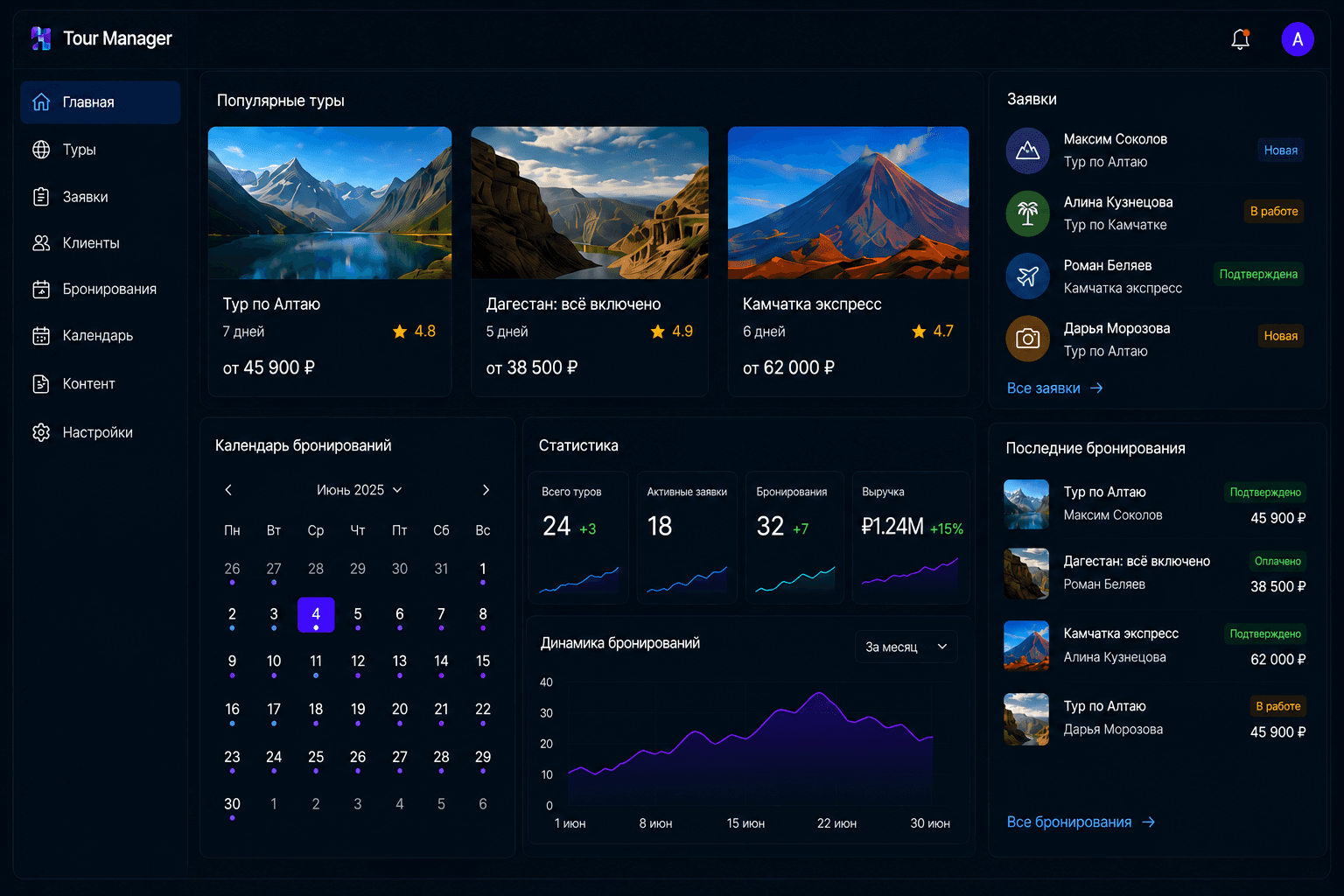Open the Всего туров statistic card
Screen dimensions: 1344x896
point(578,537)
